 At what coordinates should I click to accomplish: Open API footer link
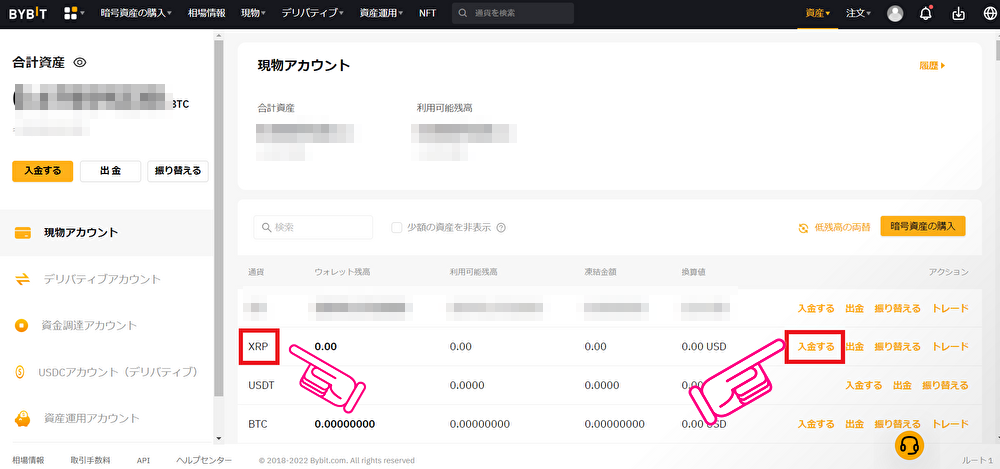pyautogui.click(x=143, y=460)
